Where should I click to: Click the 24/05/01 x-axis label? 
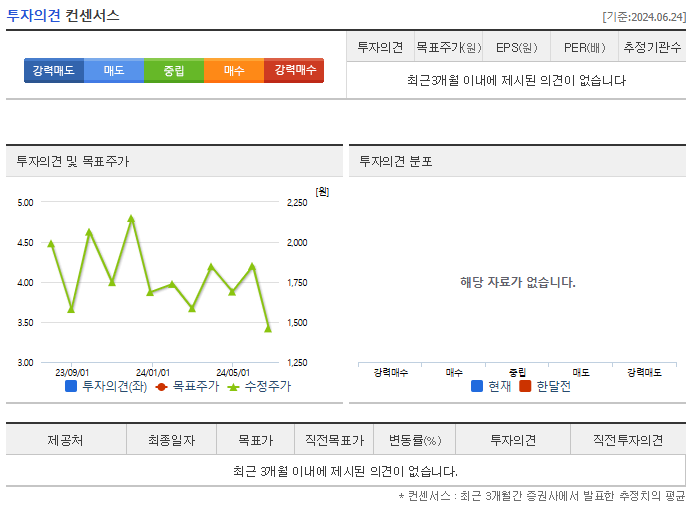[233, 373]
